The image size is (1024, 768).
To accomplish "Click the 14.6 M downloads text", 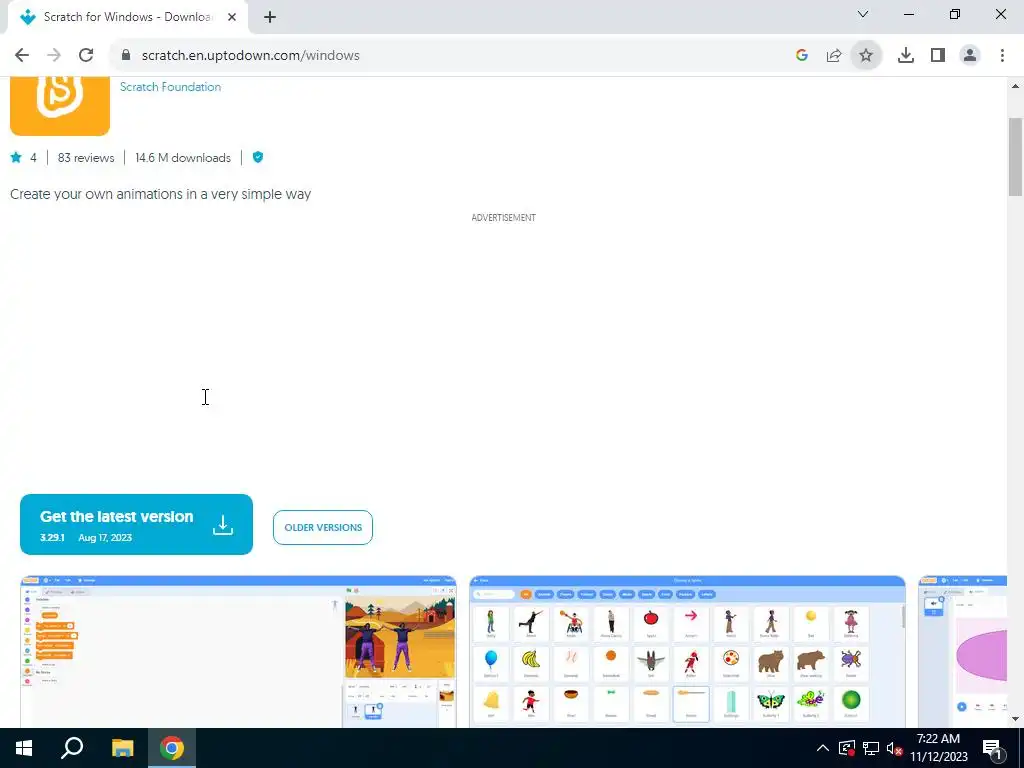I will point(183,158).
